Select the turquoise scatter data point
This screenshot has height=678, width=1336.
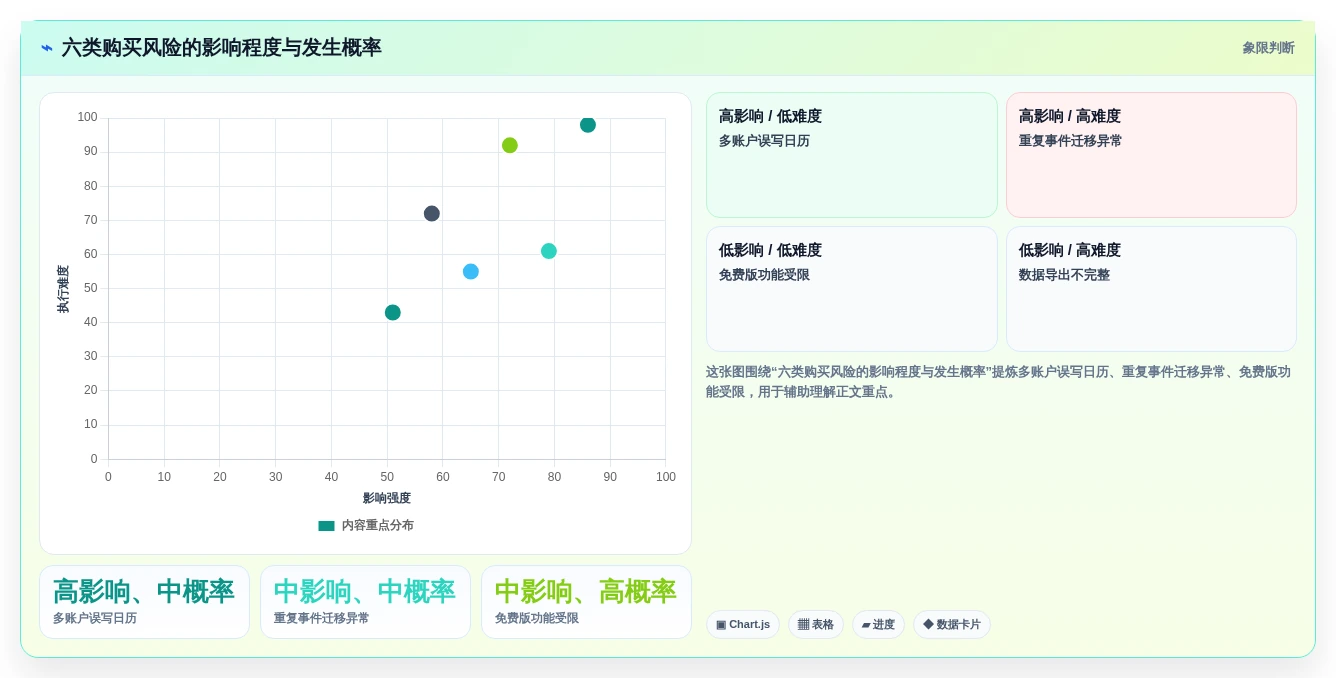click(x=549, y=251)
